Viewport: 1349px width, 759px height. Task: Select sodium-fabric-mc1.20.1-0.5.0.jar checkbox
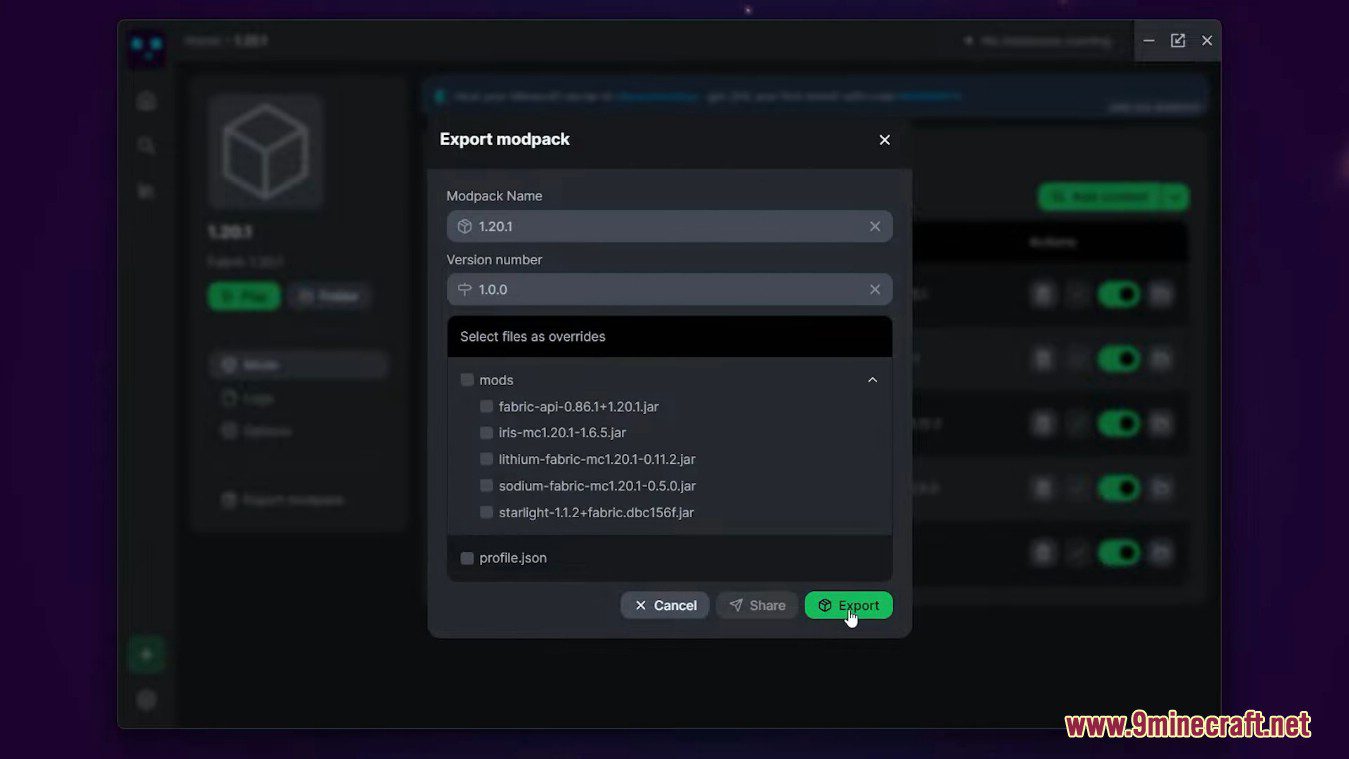click(486, 486)
